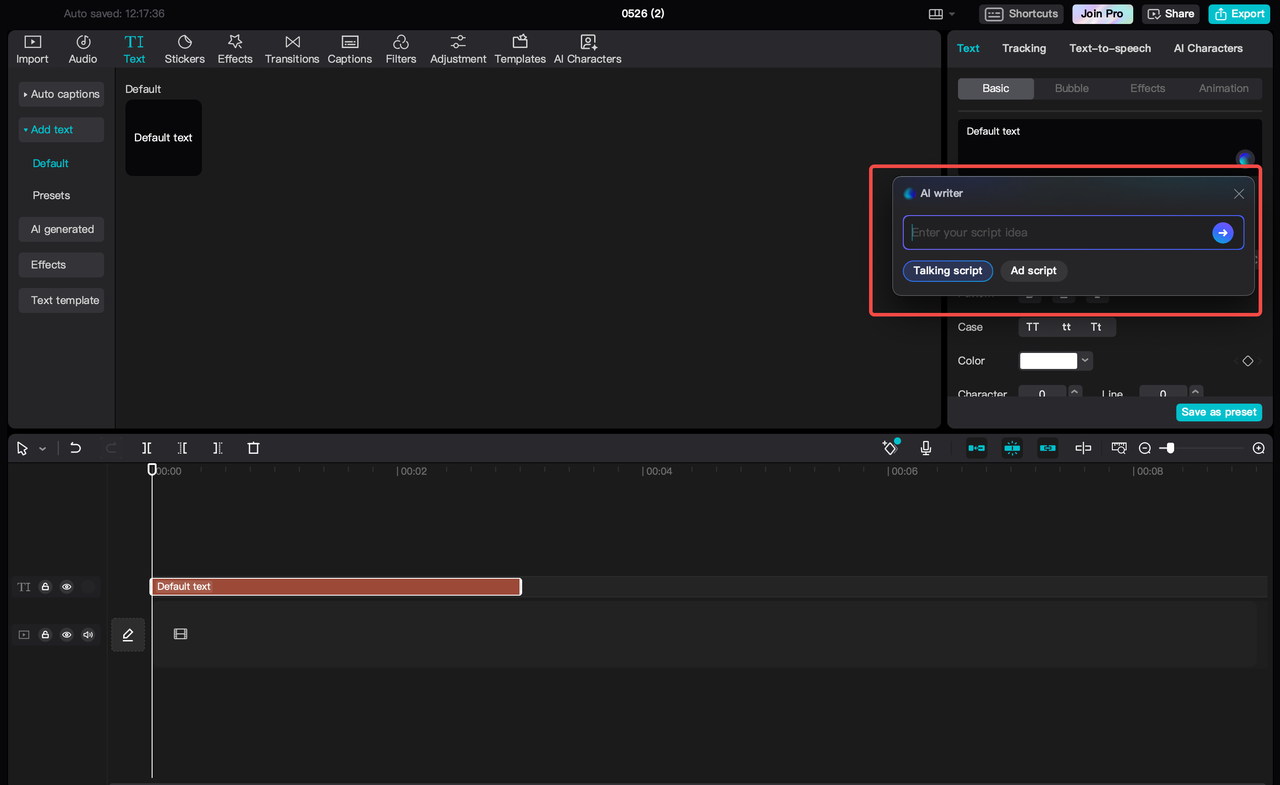The width and height of the screenshot is (1280, 785).
Task: Expand the Auto captions section
Action: point(61,94)
